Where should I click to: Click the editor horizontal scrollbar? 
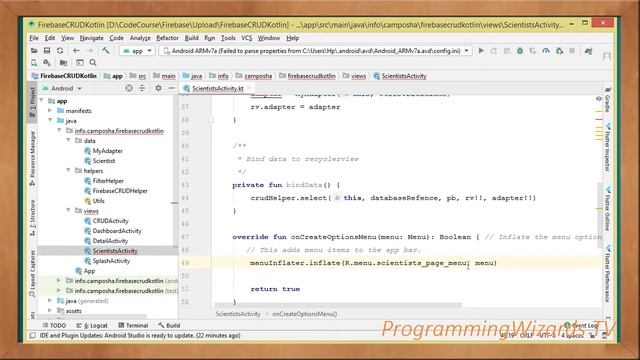click(338, 305)
